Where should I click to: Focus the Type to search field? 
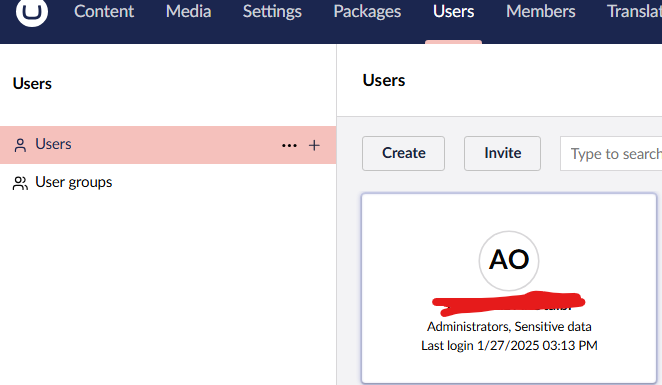click(611, 154)
